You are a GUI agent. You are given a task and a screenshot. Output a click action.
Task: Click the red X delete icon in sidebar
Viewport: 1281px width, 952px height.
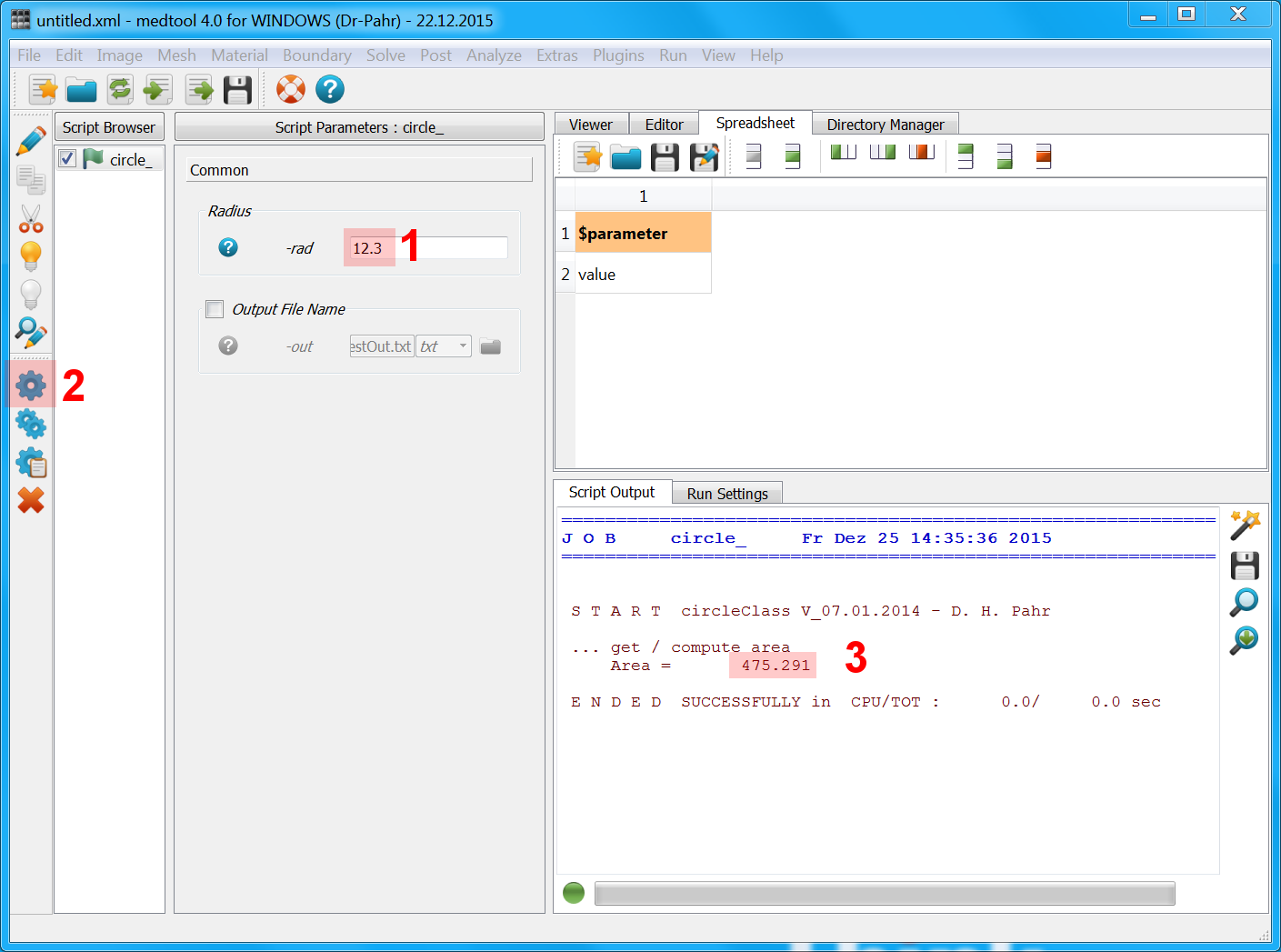(x=31, y=500)
